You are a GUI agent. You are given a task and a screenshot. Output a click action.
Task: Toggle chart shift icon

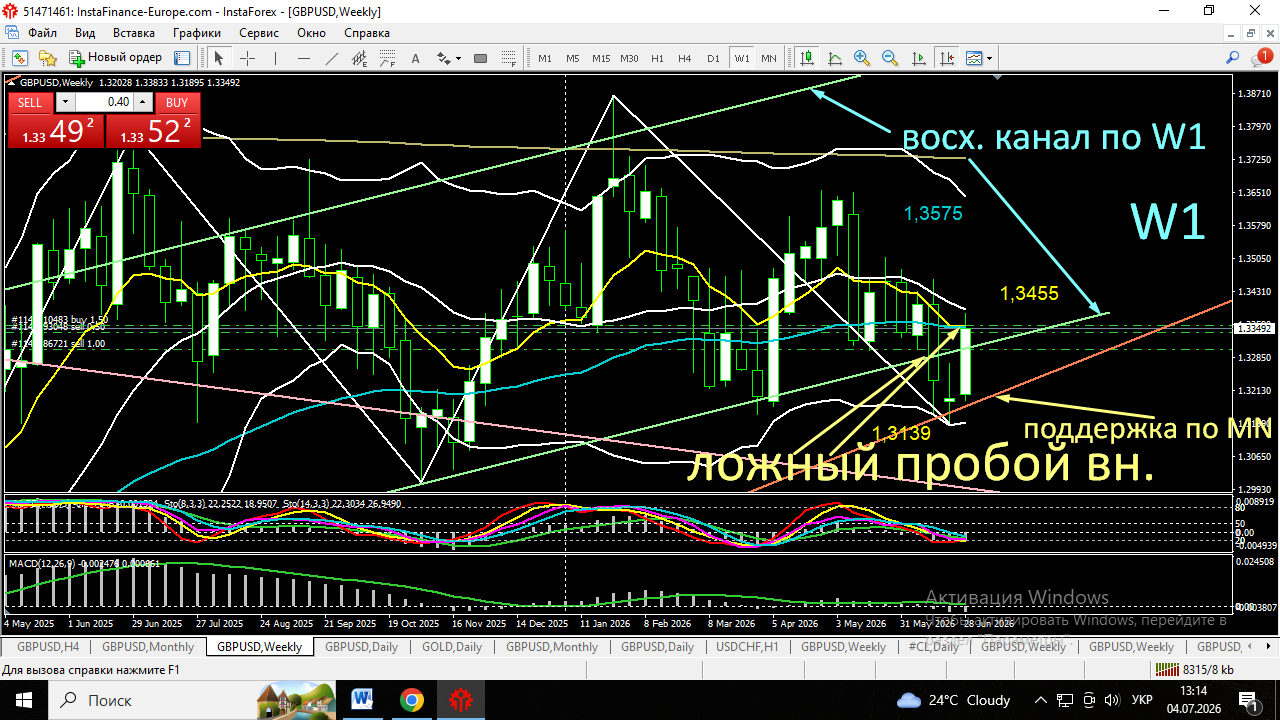click(947, 58)
